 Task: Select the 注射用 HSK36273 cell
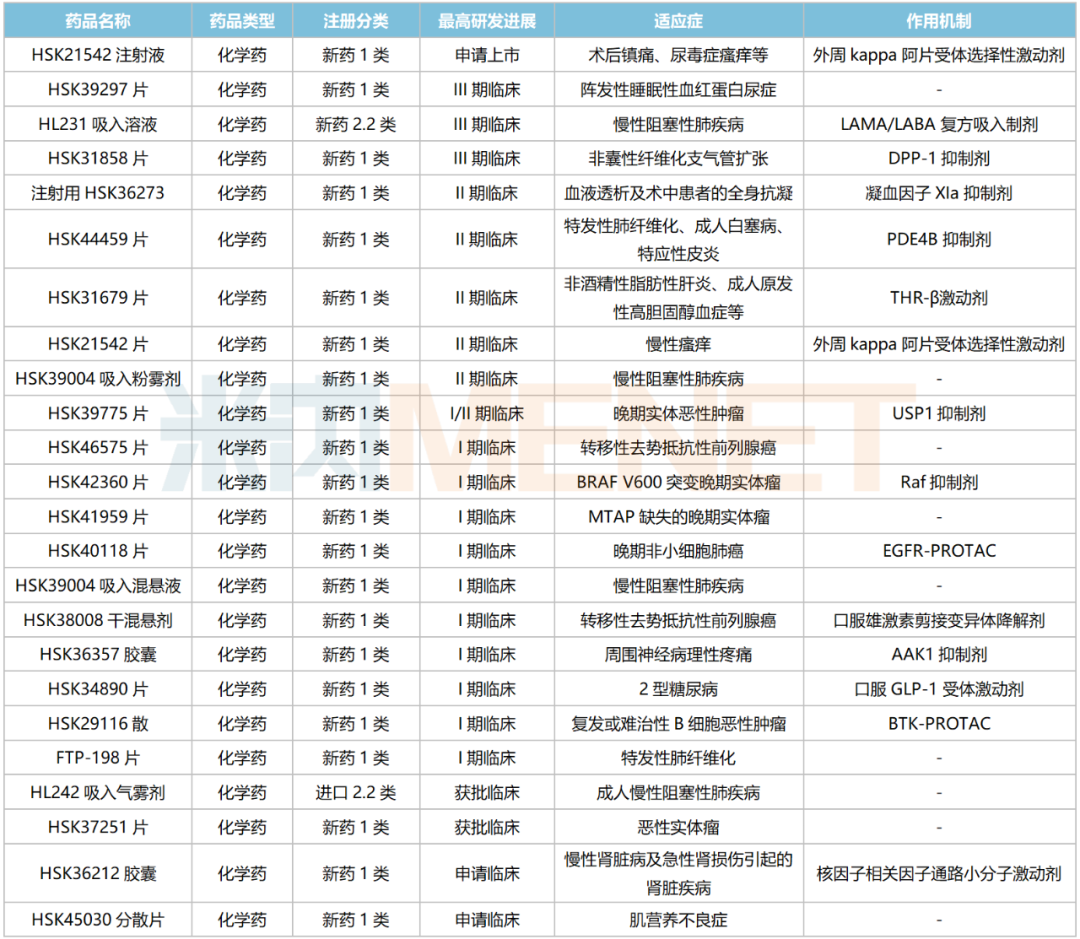tap(98, 193)
